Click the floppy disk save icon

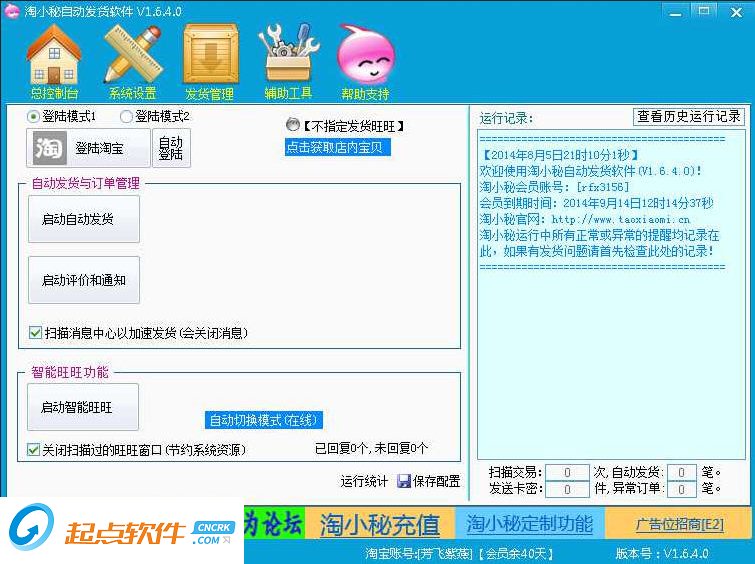404,481
